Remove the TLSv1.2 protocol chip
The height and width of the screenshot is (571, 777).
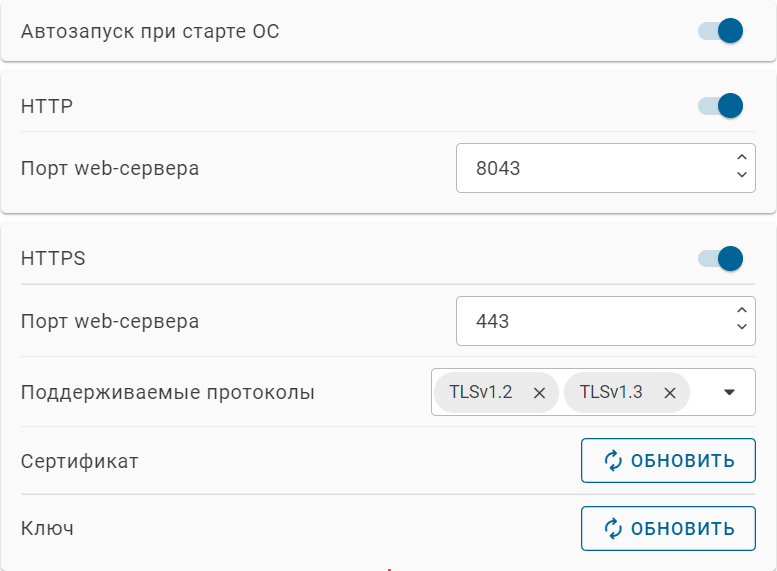[539, 393]
